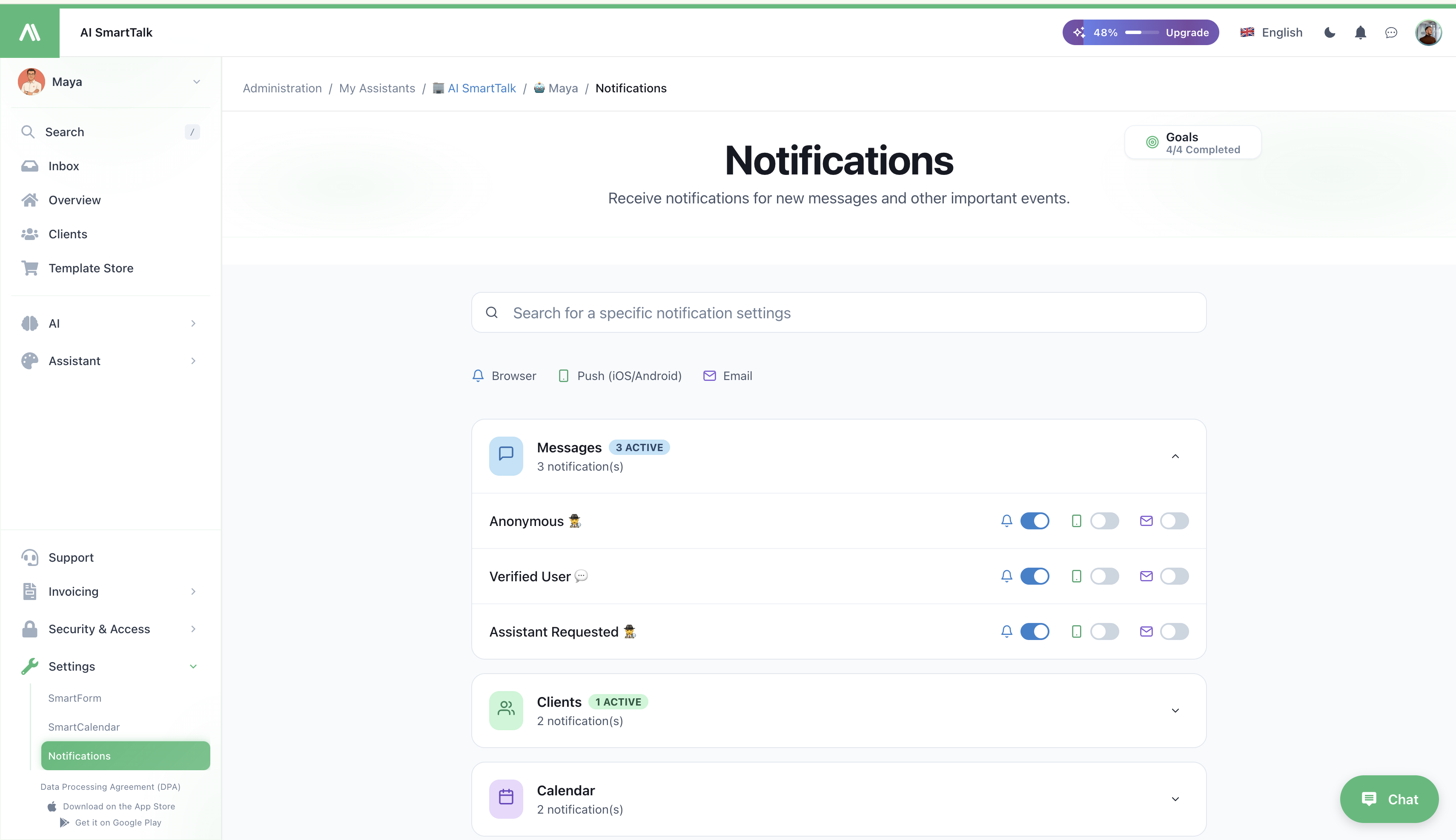Click the Calendar section icon

pos(506,798)
